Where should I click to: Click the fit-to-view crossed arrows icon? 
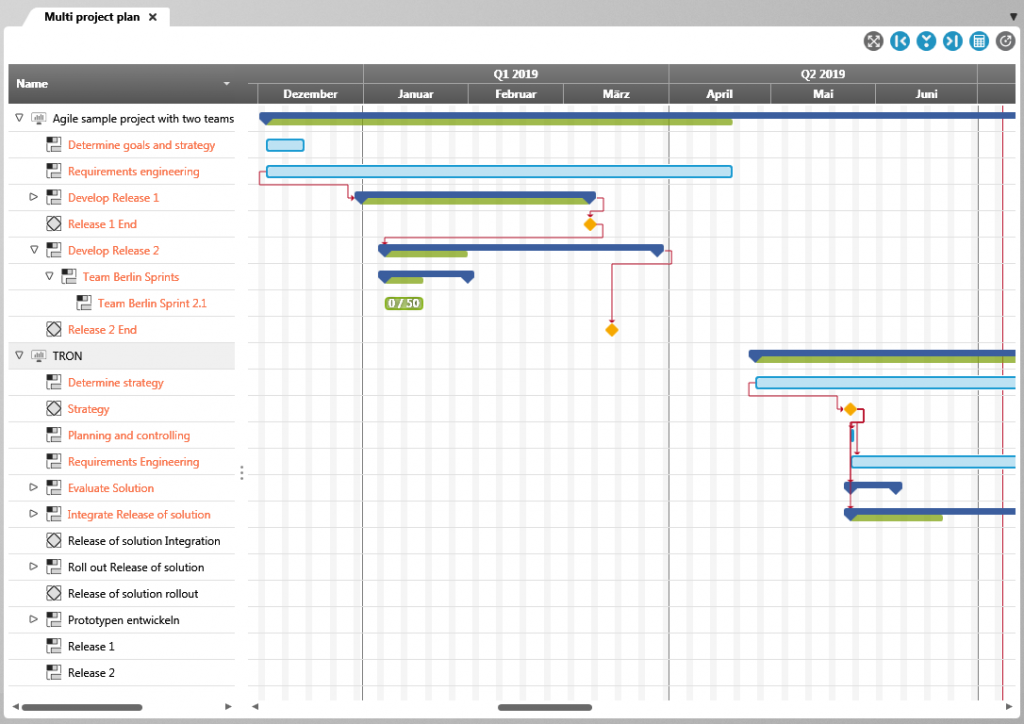(x=873, y=41)
